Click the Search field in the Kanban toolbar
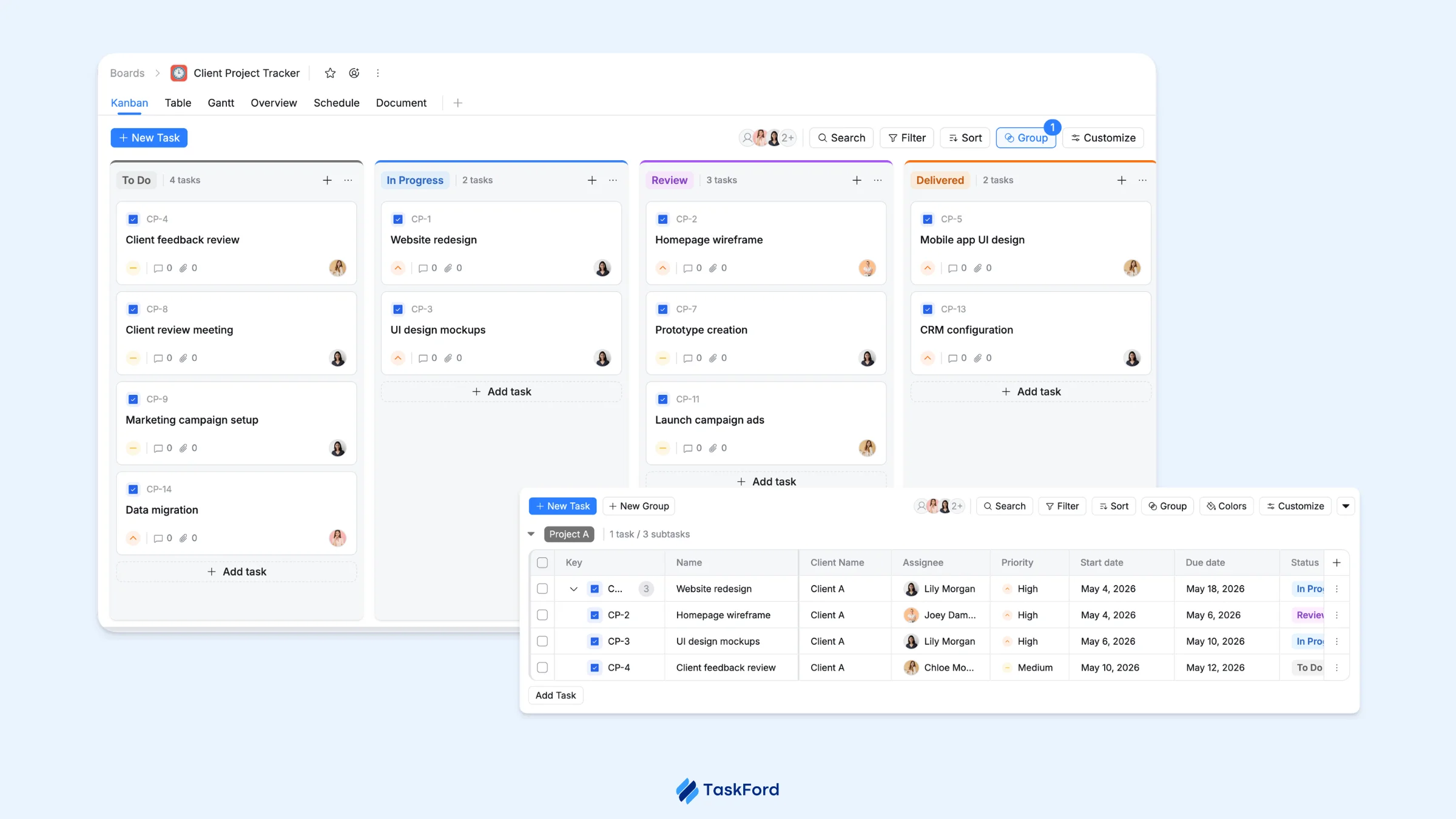The height and width of the screenshot is (819, 1456). click(841, 138)
